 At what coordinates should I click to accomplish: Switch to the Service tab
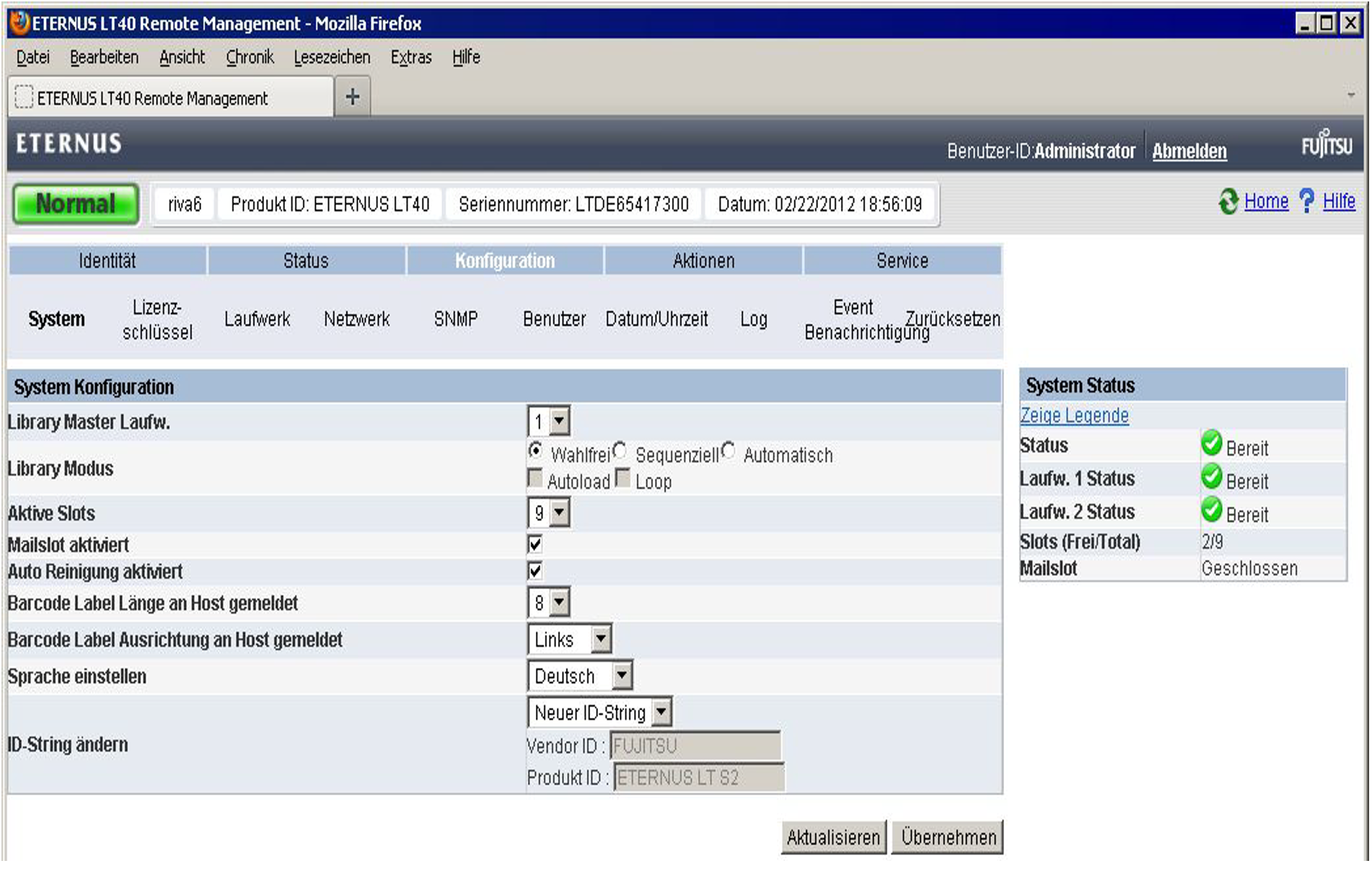tap(902, 260)
